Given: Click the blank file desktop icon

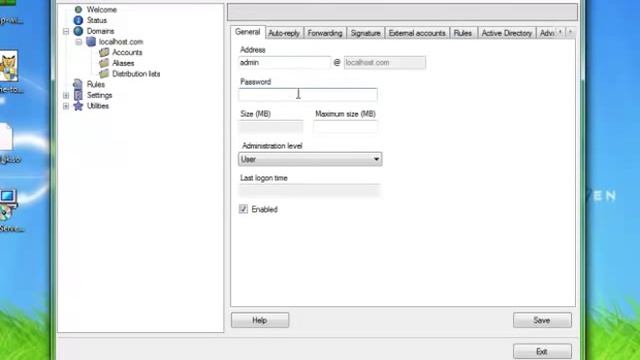Looking at the screenshot, I should click(x=6, y=137).
